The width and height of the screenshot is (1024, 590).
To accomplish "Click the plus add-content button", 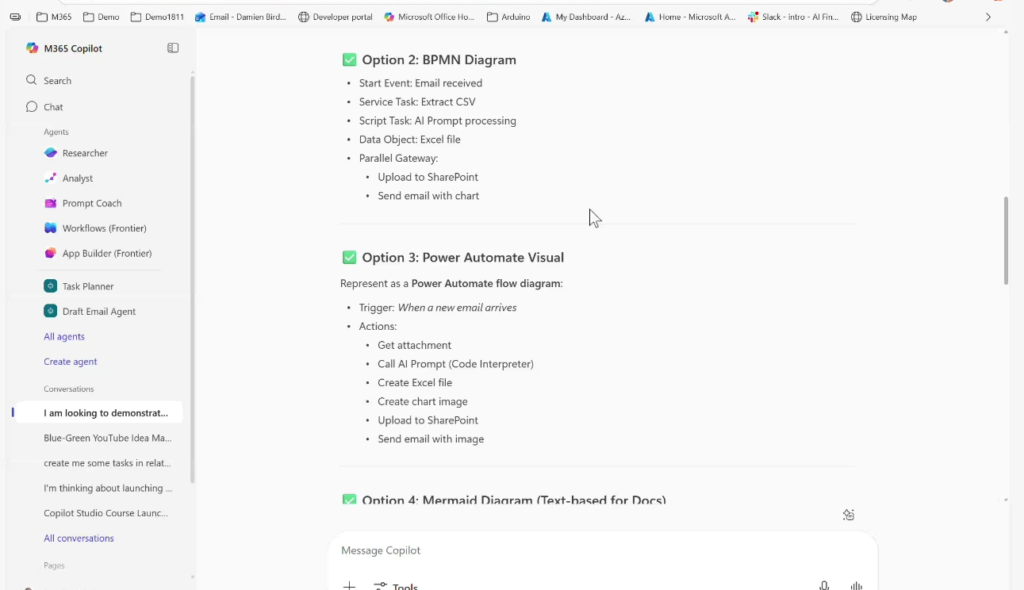I will click(x=349, y=586).
